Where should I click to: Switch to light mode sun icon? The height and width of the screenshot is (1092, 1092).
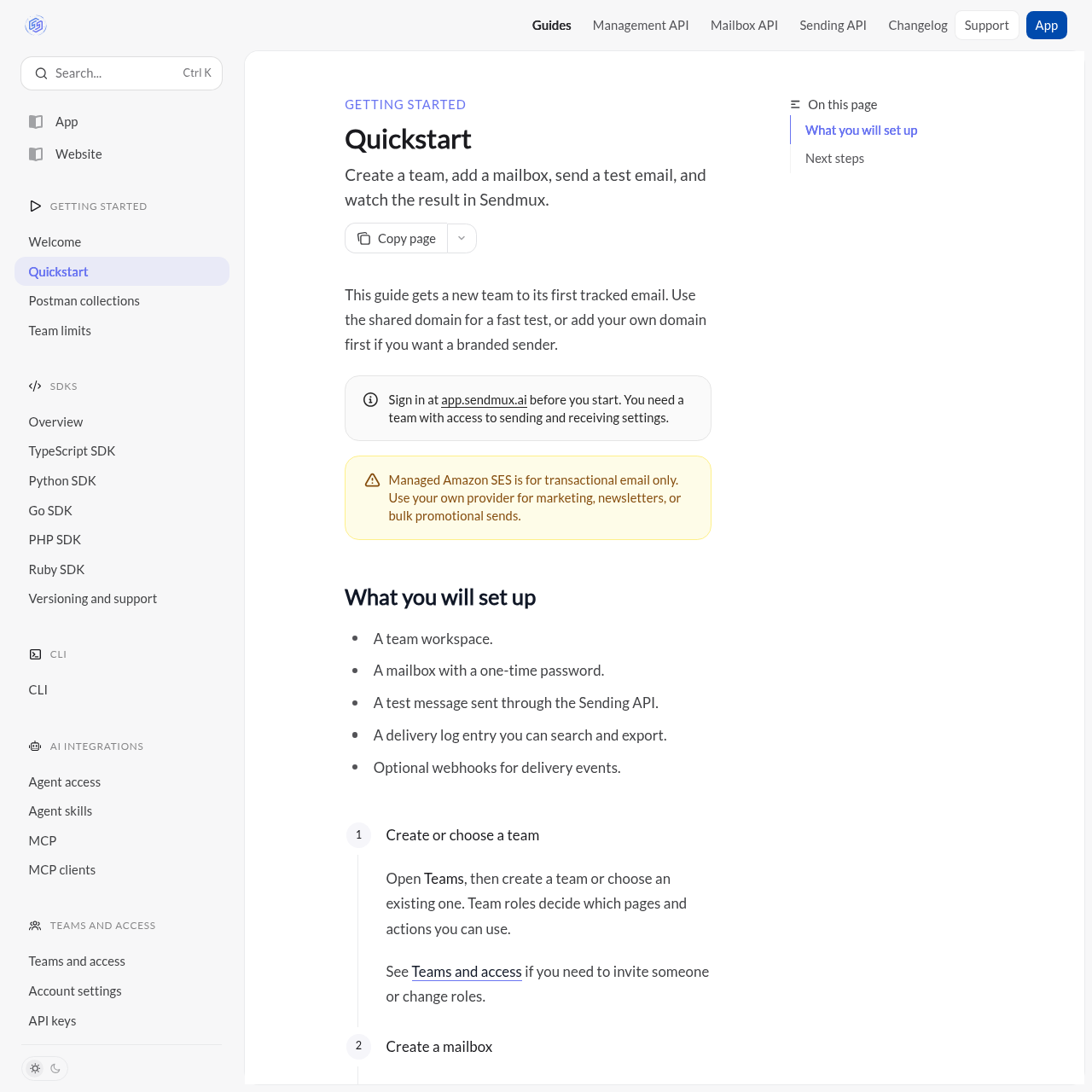pyautogui.click(x=35, y=1068)
